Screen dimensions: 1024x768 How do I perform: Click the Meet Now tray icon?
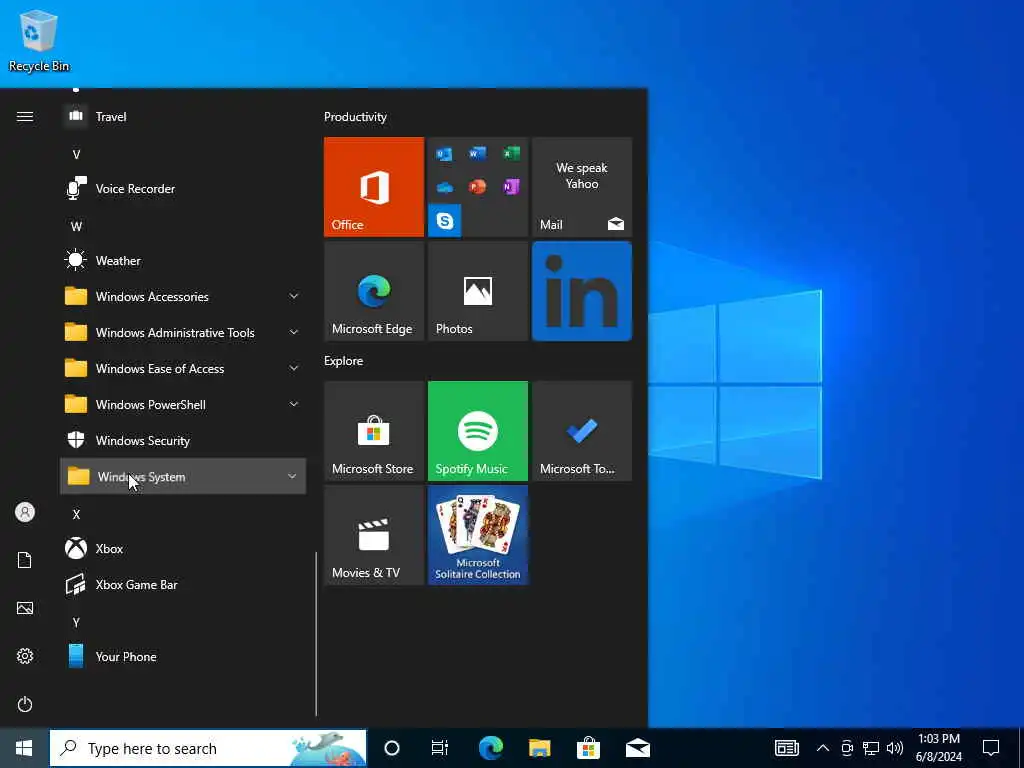click(847, 748)
